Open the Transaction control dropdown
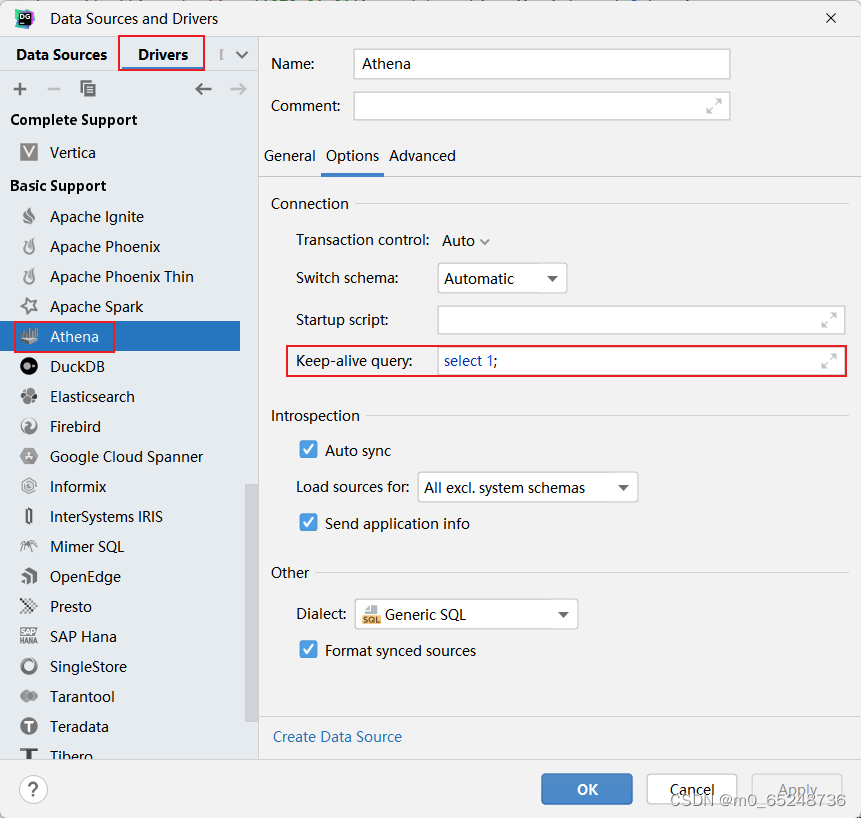The width and height of the screenshot is (861, 818). coord(465,240)
